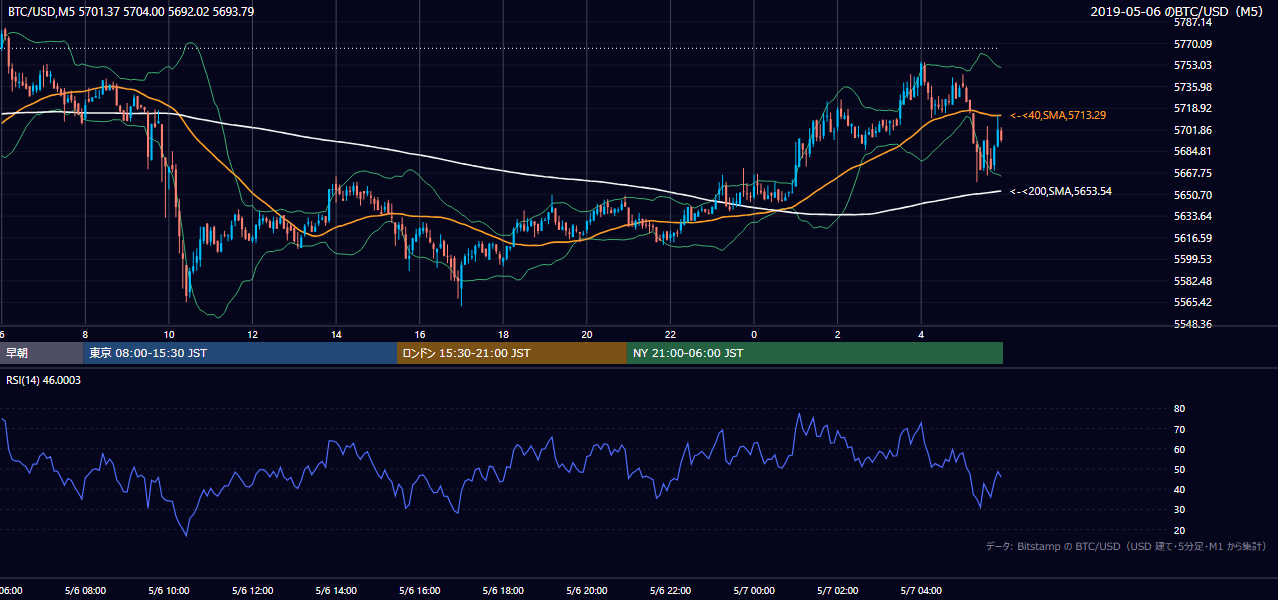The height and width of the screenshot is (600, 1278).
Task: Click hour tick 18 under the price chart
Action: [x=504, y=334]
